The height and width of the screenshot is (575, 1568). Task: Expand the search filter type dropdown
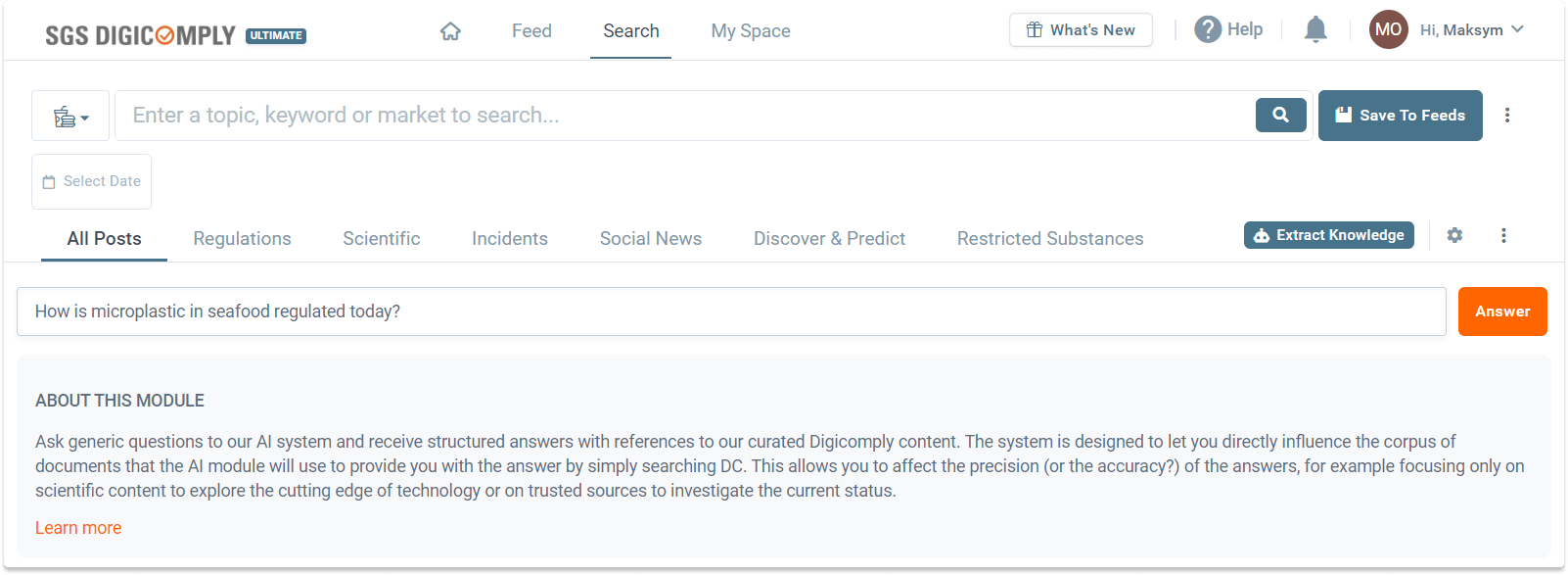(70, 117)
